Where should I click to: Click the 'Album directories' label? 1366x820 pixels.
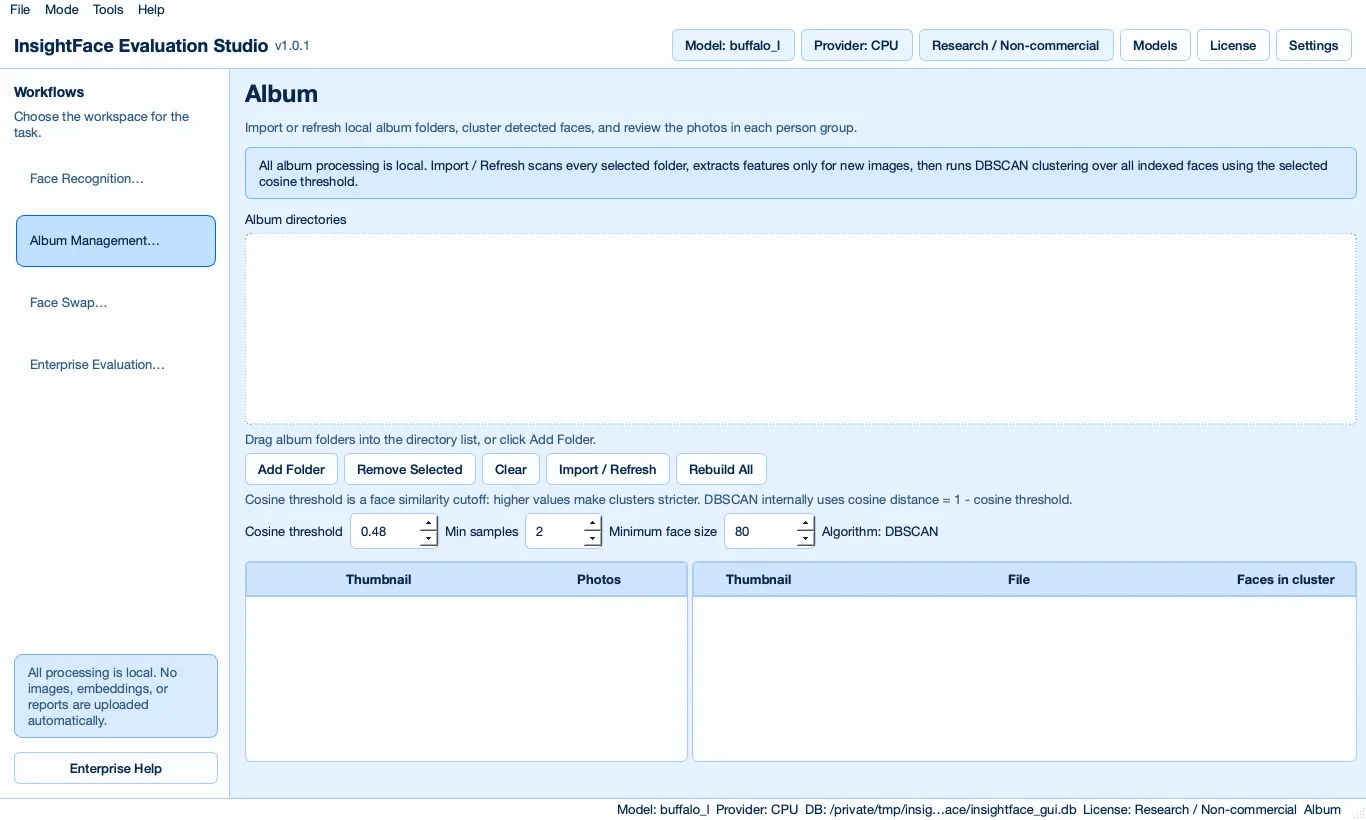(x=296, y=219)
